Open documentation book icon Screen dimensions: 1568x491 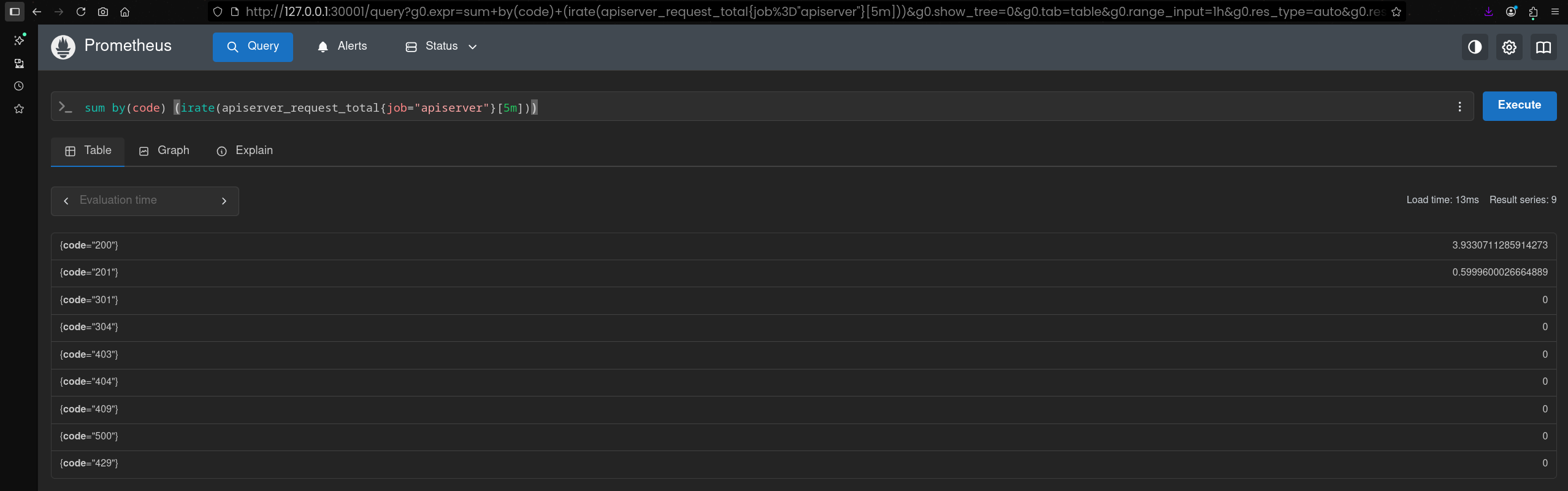click(x=1543, y=47)
